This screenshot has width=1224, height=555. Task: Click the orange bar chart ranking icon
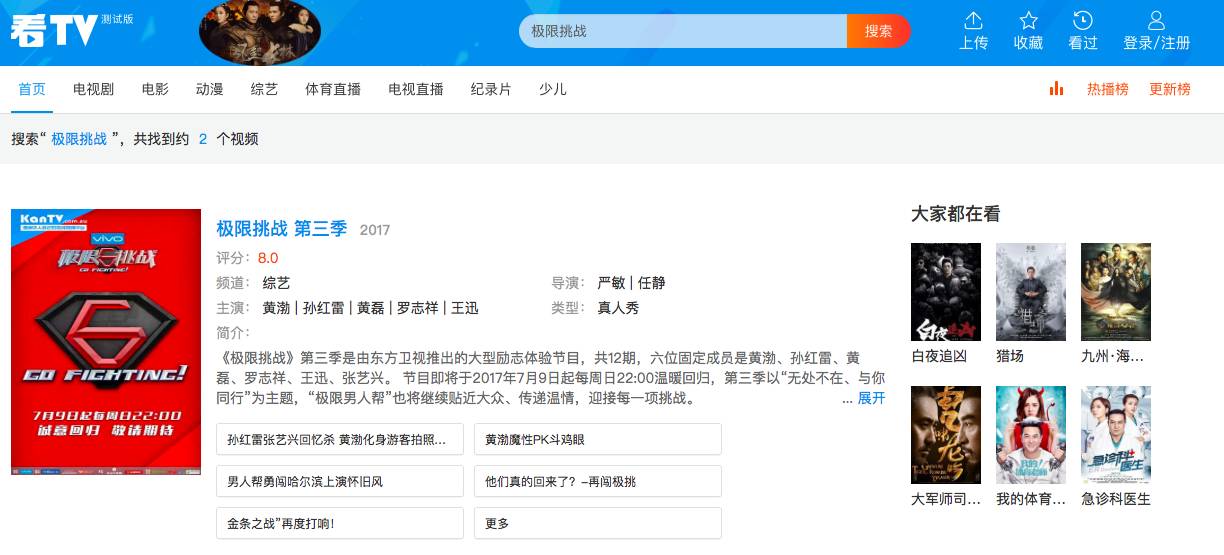point(1056,89)
